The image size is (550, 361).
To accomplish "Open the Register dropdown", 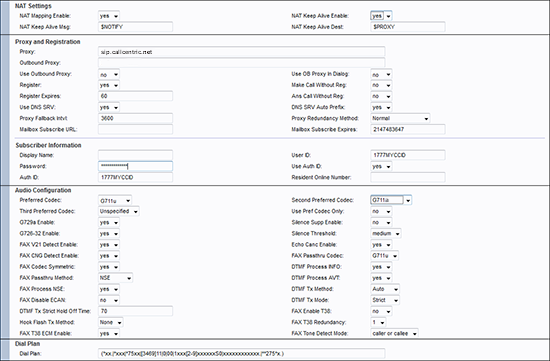I will [x=109, y=85].
